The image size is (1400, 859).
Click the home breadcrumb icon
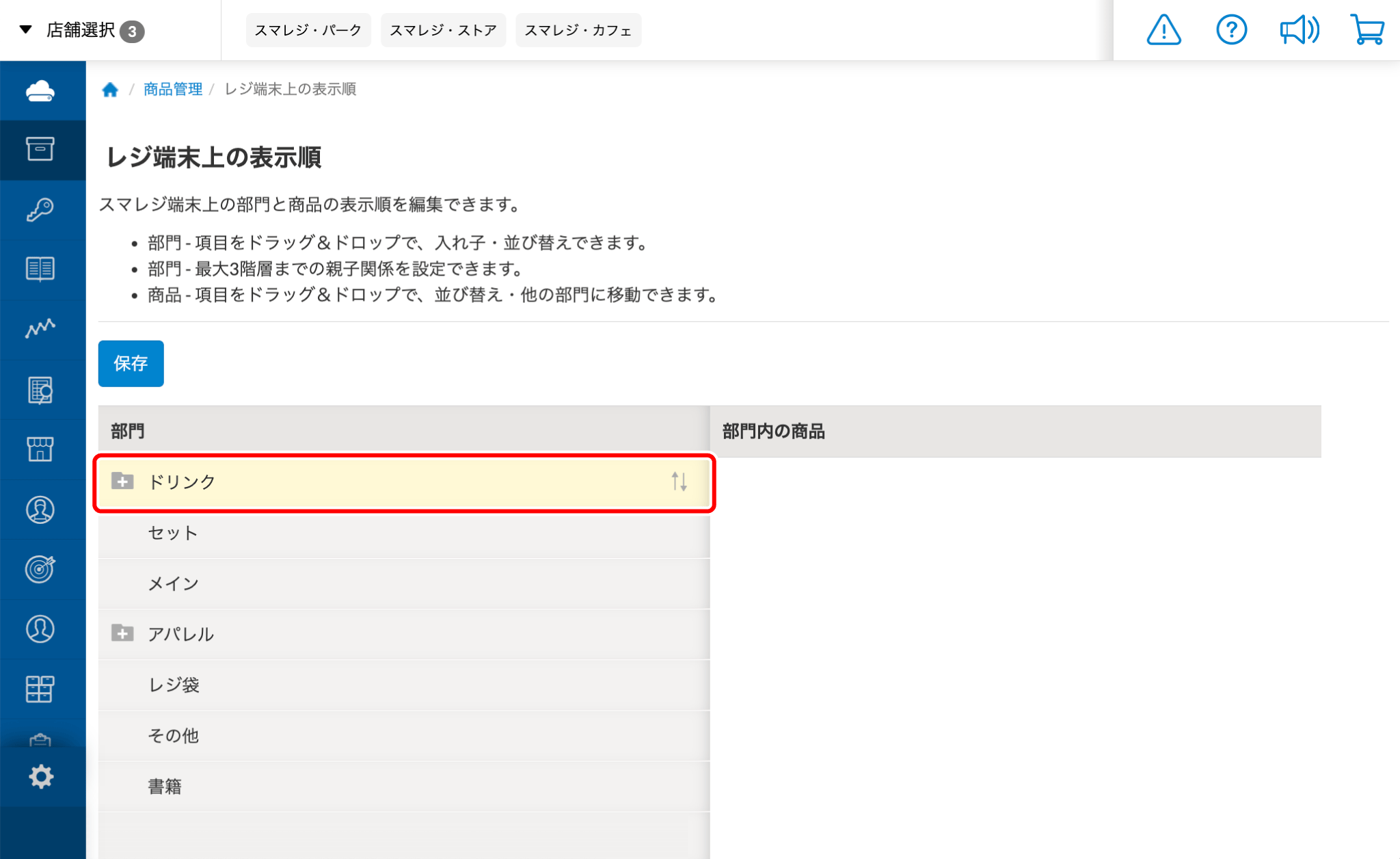pyautogui.click(x=110, y=90)
